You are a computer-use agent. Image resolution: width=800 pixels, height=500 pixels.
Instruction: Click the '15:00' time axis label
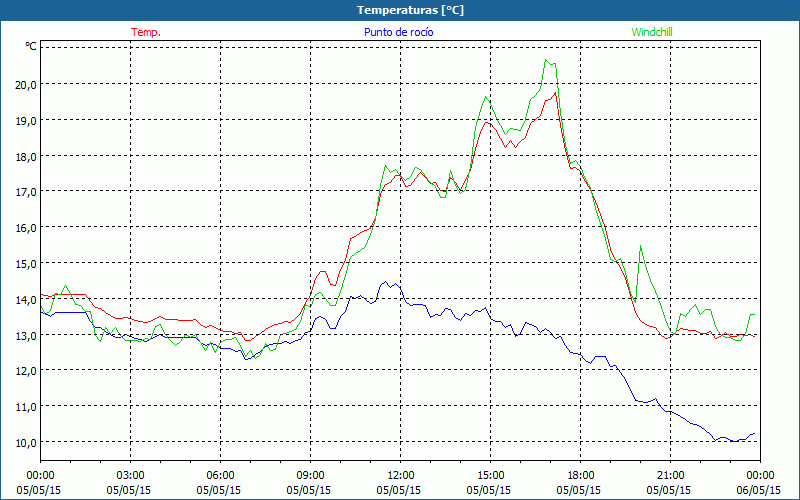click(490, 476)
